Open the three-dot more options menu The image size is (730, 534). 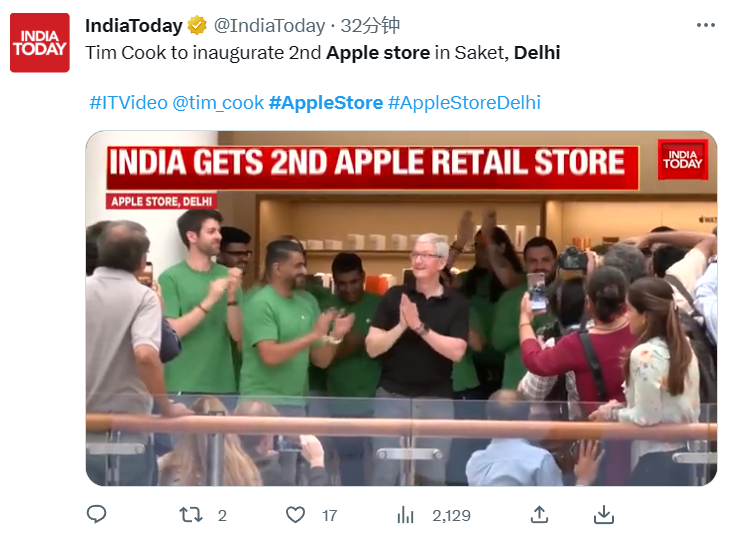click(x=705, y=25)
